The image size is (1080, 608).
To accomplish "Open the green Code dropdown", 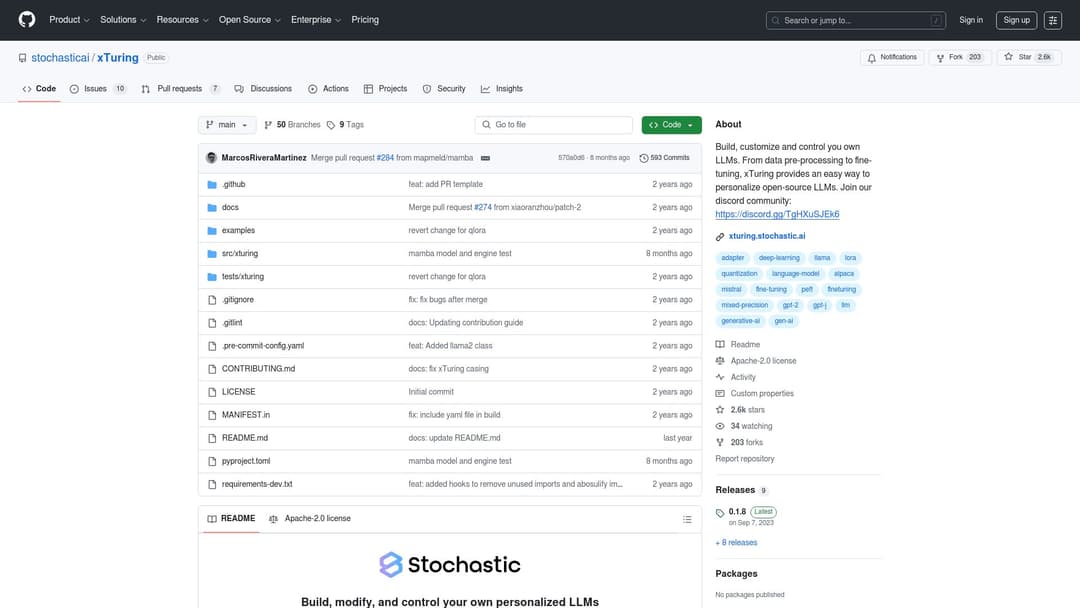I will pyautogui.click(x=671, y=125).
